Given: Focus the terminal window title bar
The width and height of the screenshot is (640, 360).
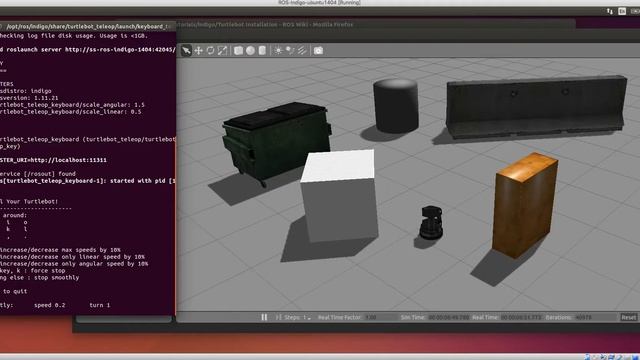Looking at the screenshot, I should (88, 27).
